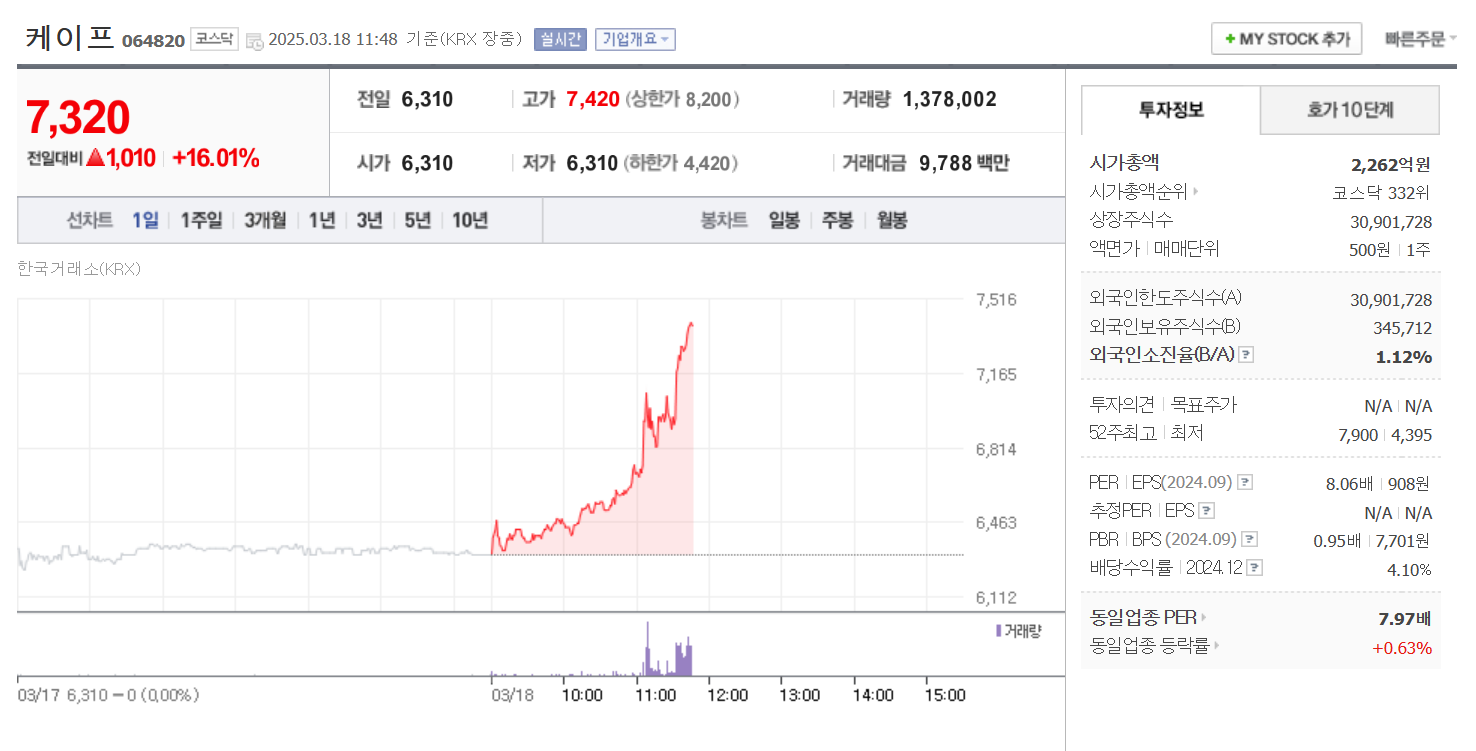
Task: Select the 투자정보 tab
Action: point(1171,110)
